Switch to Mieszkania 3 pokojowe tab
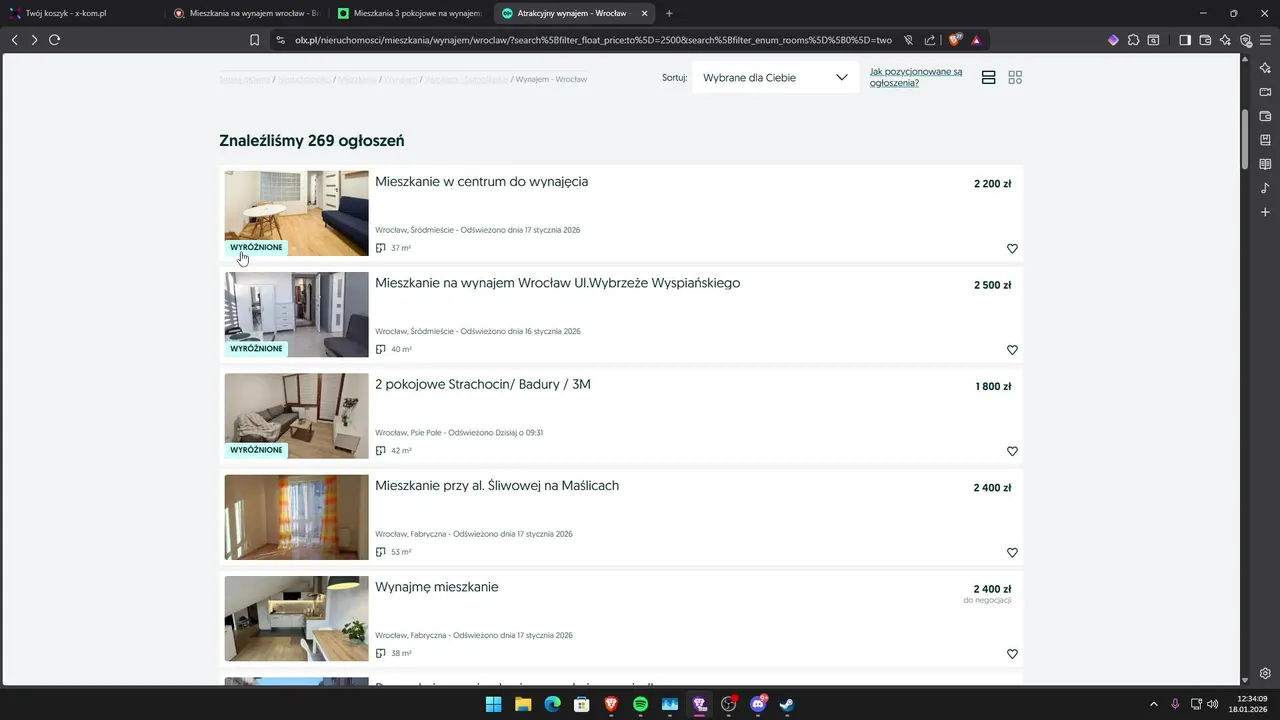 (409, 13)
